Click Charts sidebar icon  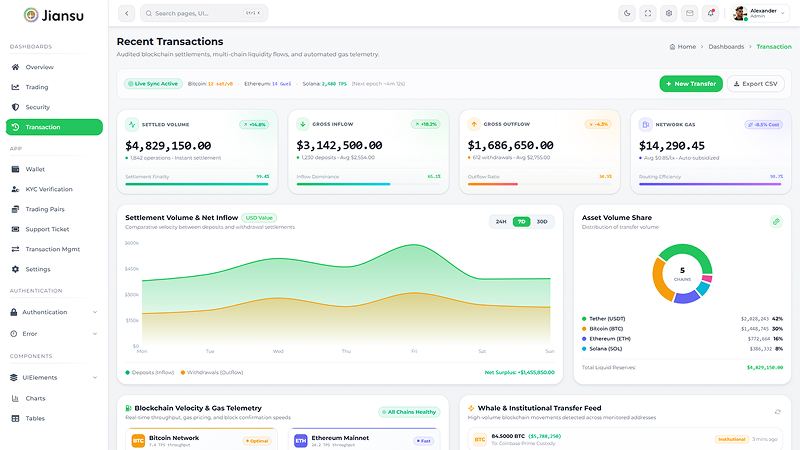coord(15,398)
